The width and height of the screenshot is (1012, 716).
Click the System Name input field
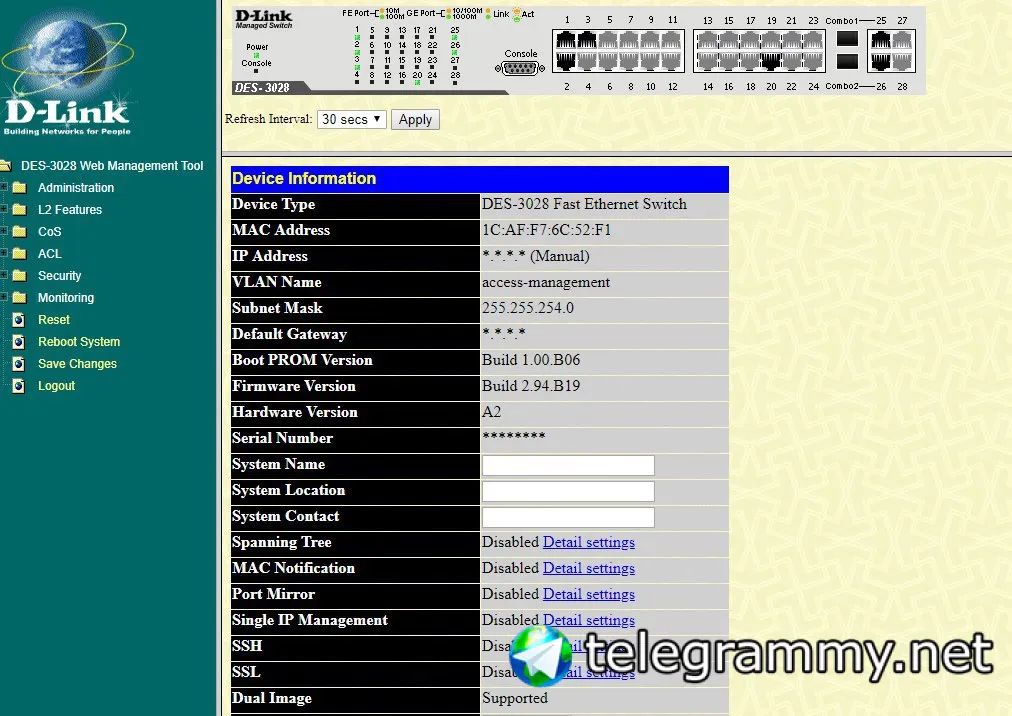coord(568,465)
